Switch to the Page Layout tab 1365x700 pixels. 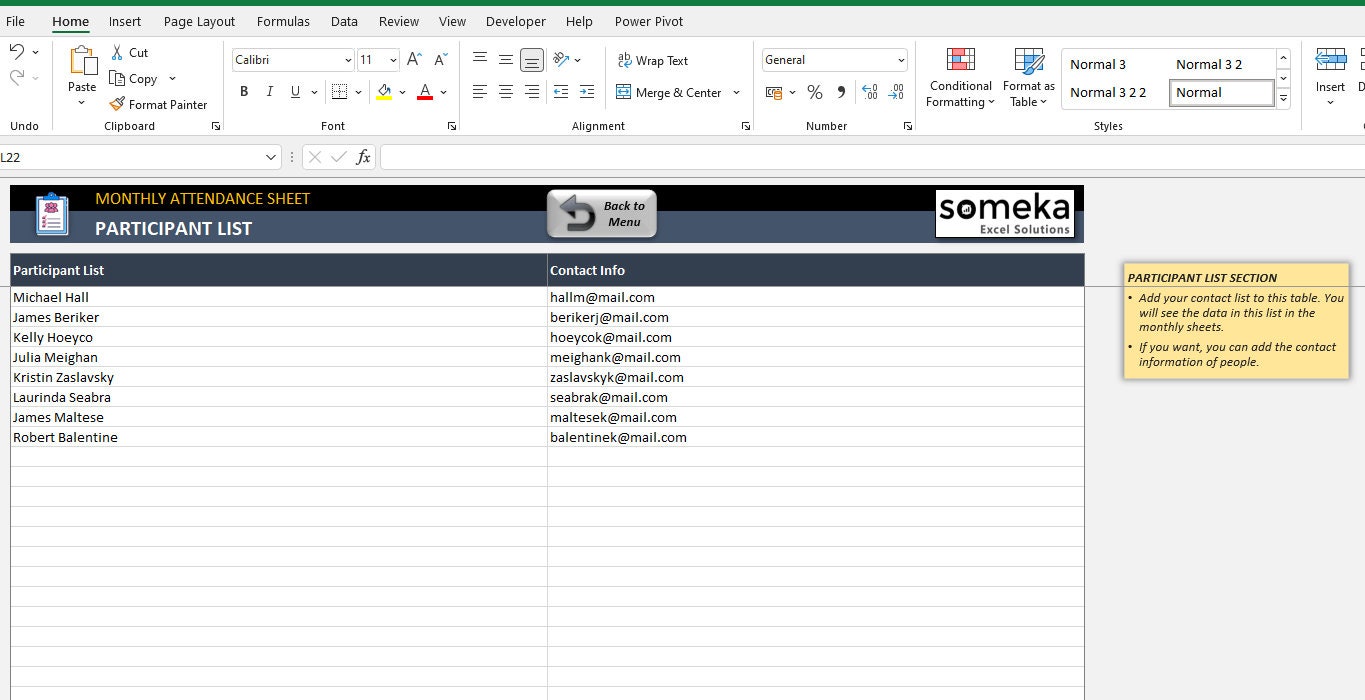coord(199,21)
